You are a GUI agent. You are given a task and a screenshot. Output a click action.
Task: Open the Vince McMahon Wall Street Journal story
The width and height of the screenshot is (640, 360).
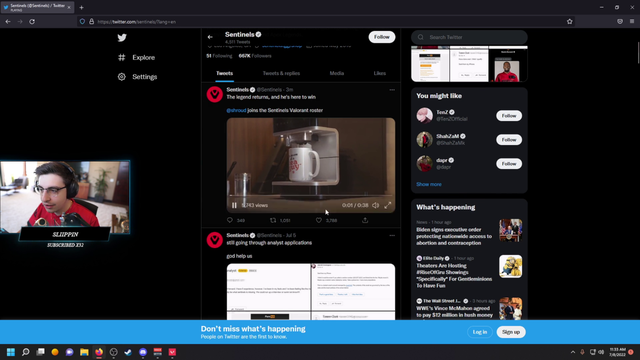coord(454,312)
